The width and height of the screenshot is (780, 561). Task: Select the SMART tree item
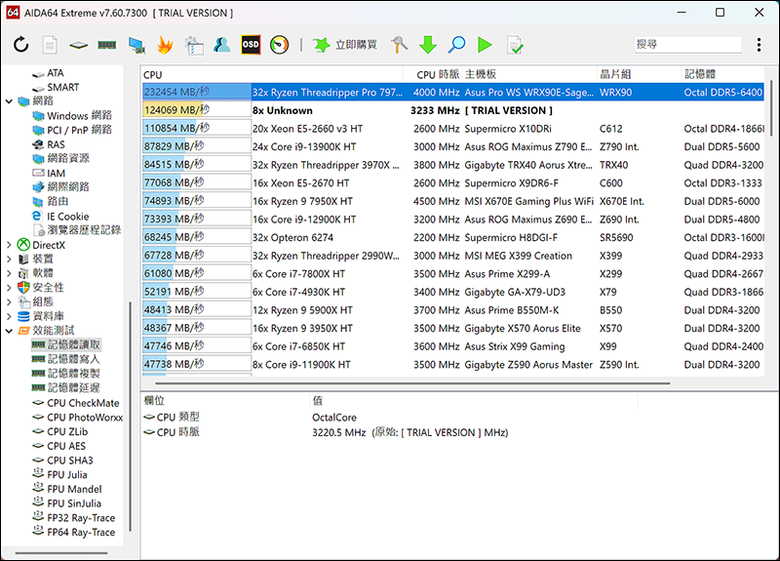tap(55, 88)
